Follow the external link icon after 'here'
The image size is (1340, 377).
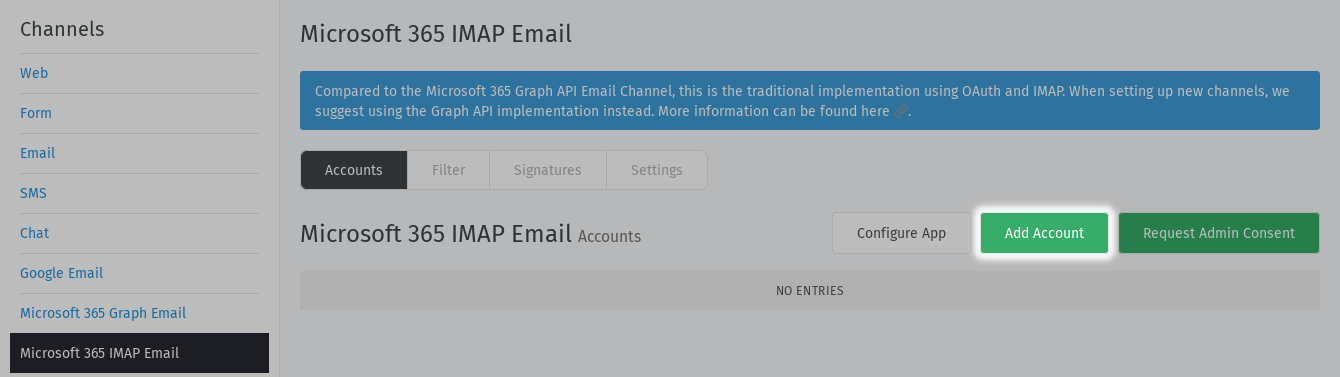901,112
